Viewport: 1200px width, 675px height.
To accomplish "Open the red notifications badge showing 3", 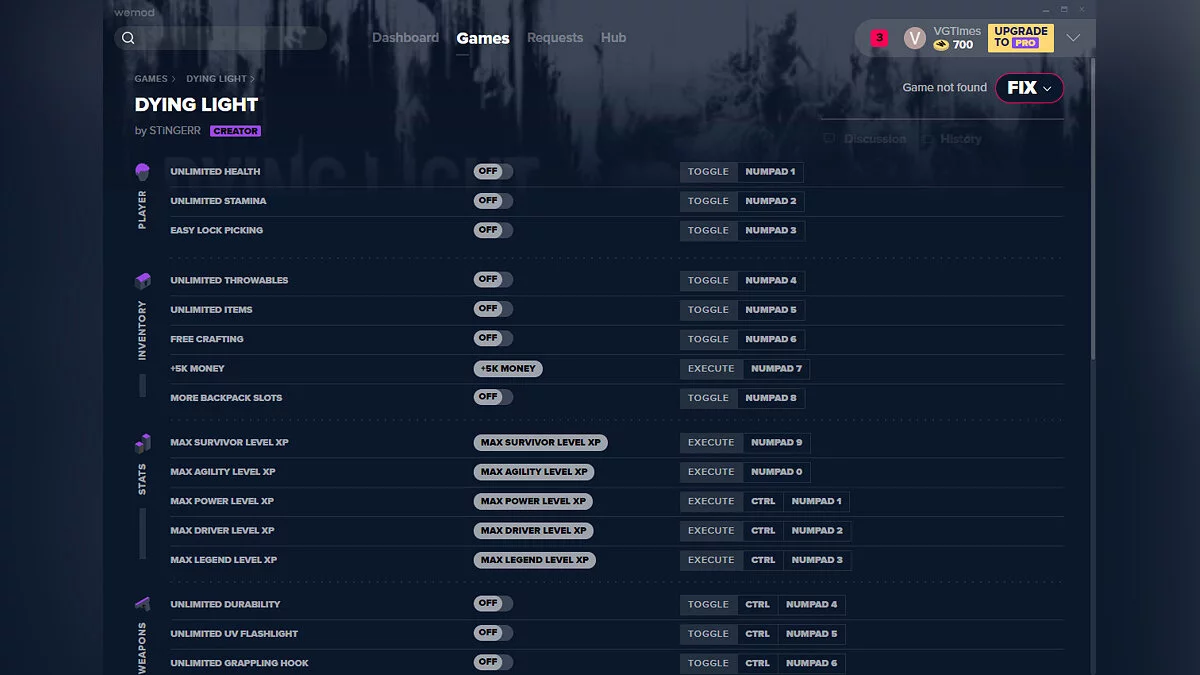I will [x=879, y=38].
